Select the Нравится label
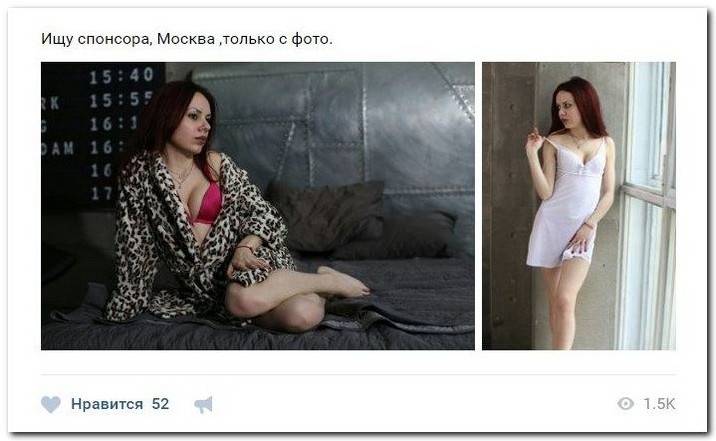716x441 pixels. point(107,404)
